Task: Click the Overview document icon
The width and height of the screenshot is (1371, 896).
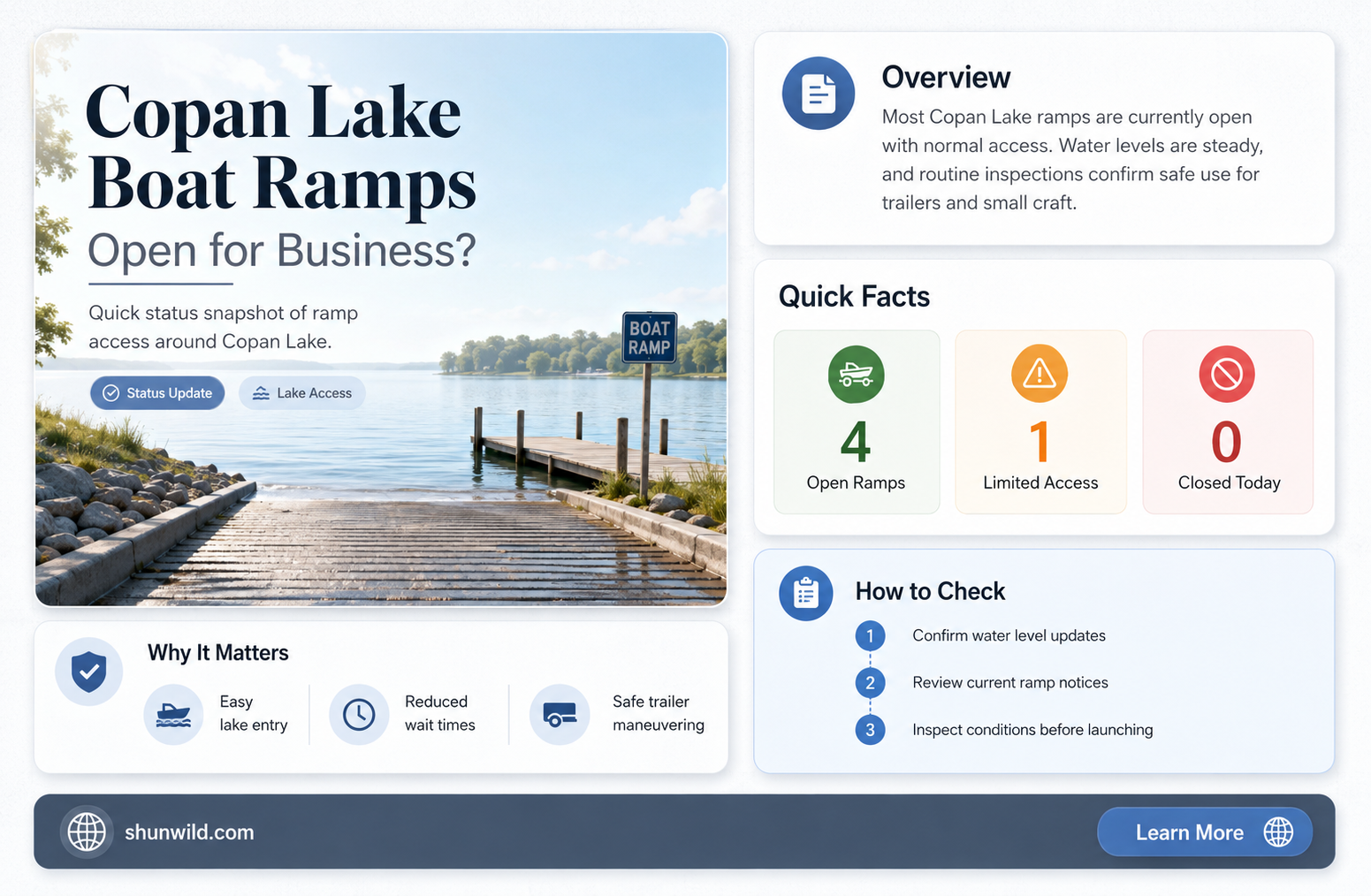Action: (819, 94)
